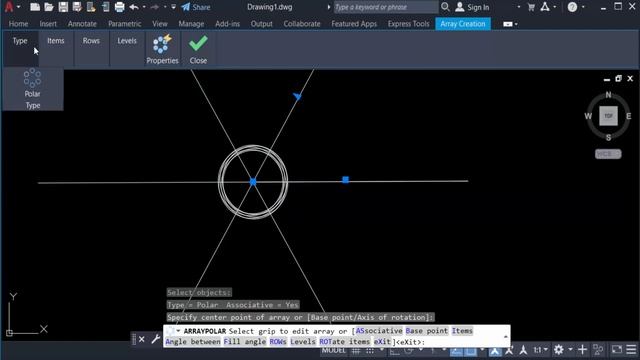Click the square blue array grip
The height and width of the screenshot is (360, 640).
pyautogui.click(x=346, y=180)
